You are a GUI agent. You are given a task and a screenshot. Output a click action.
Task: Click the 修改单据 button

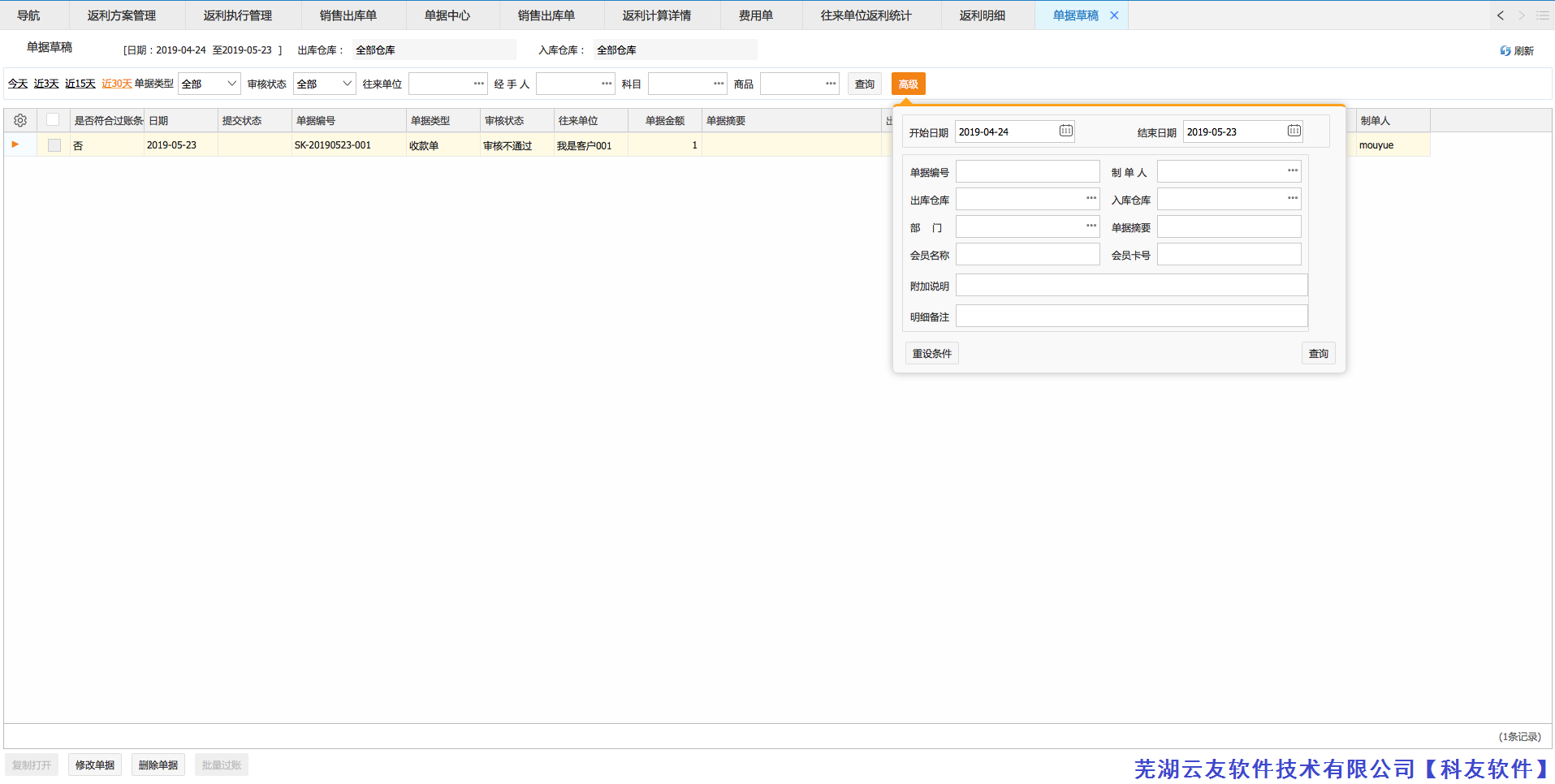[95, 765]
